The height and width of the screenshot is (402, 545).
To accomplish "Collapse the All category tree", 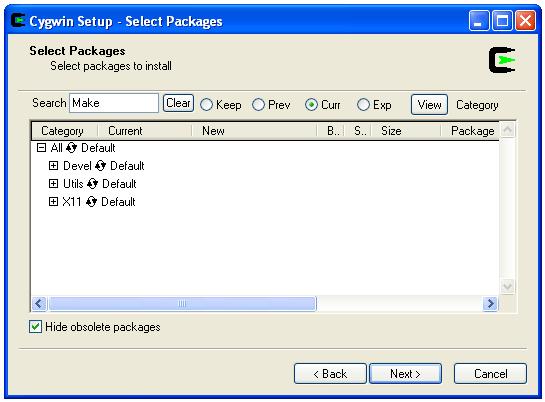I will click(x=41, y=148).
